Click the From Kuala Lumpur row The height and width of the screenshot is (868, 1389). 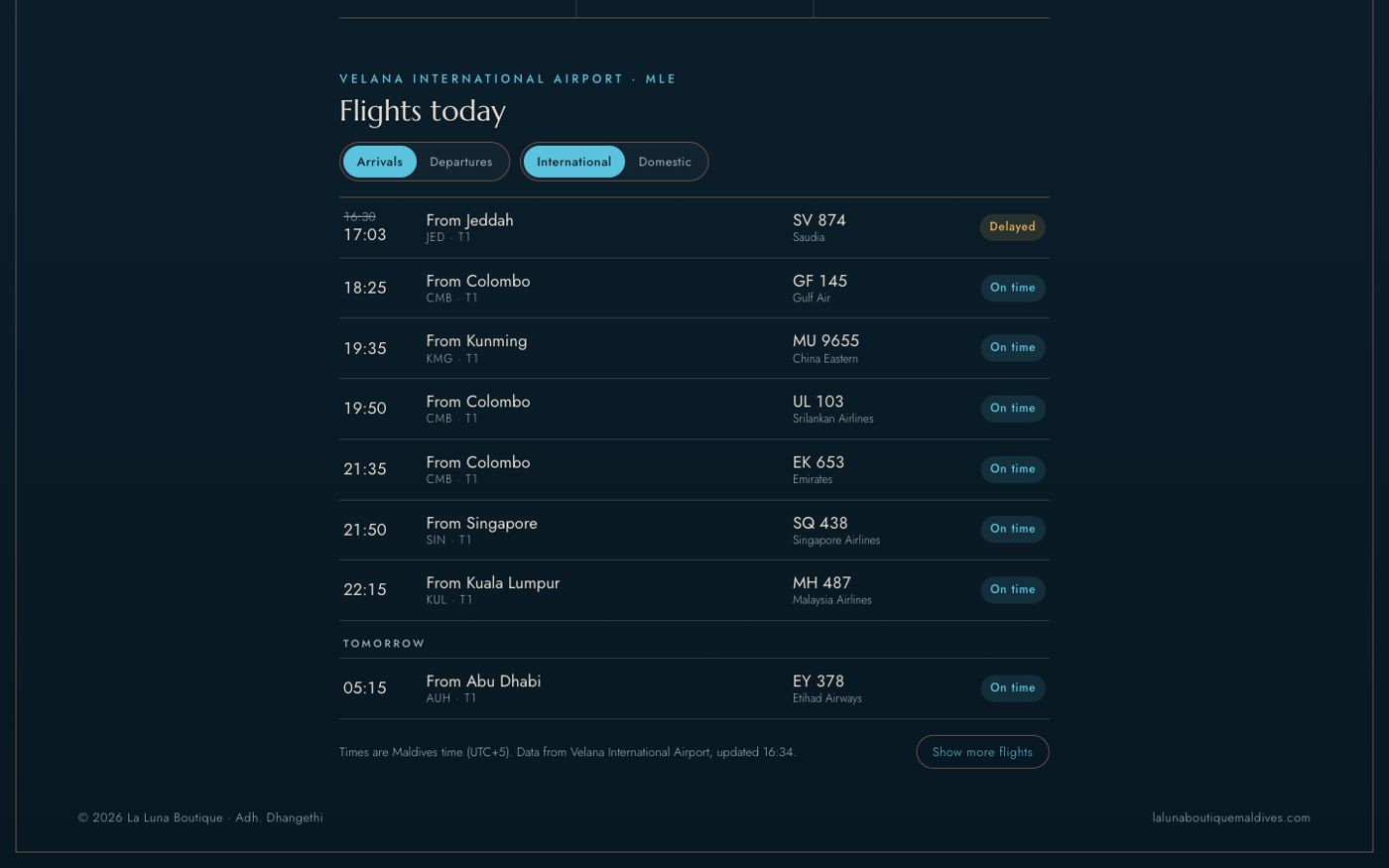694,591
